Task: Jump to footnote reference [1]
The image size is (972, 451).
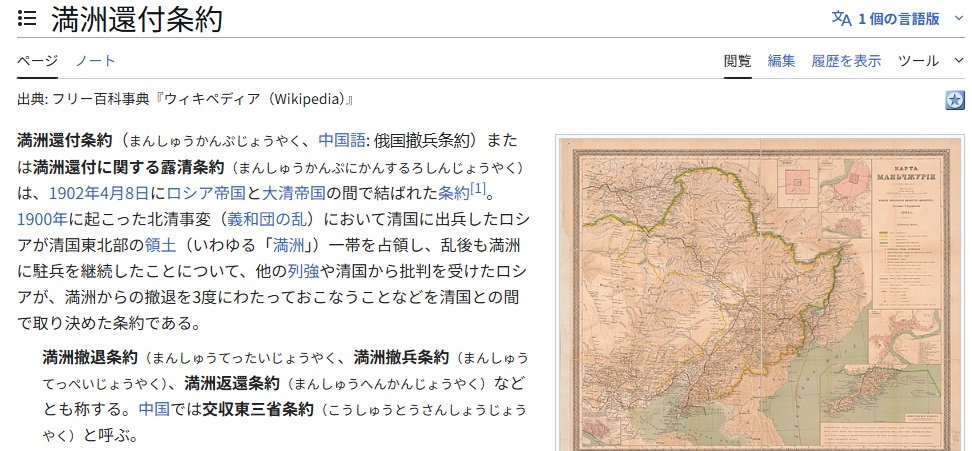Action: coord(477,188)
